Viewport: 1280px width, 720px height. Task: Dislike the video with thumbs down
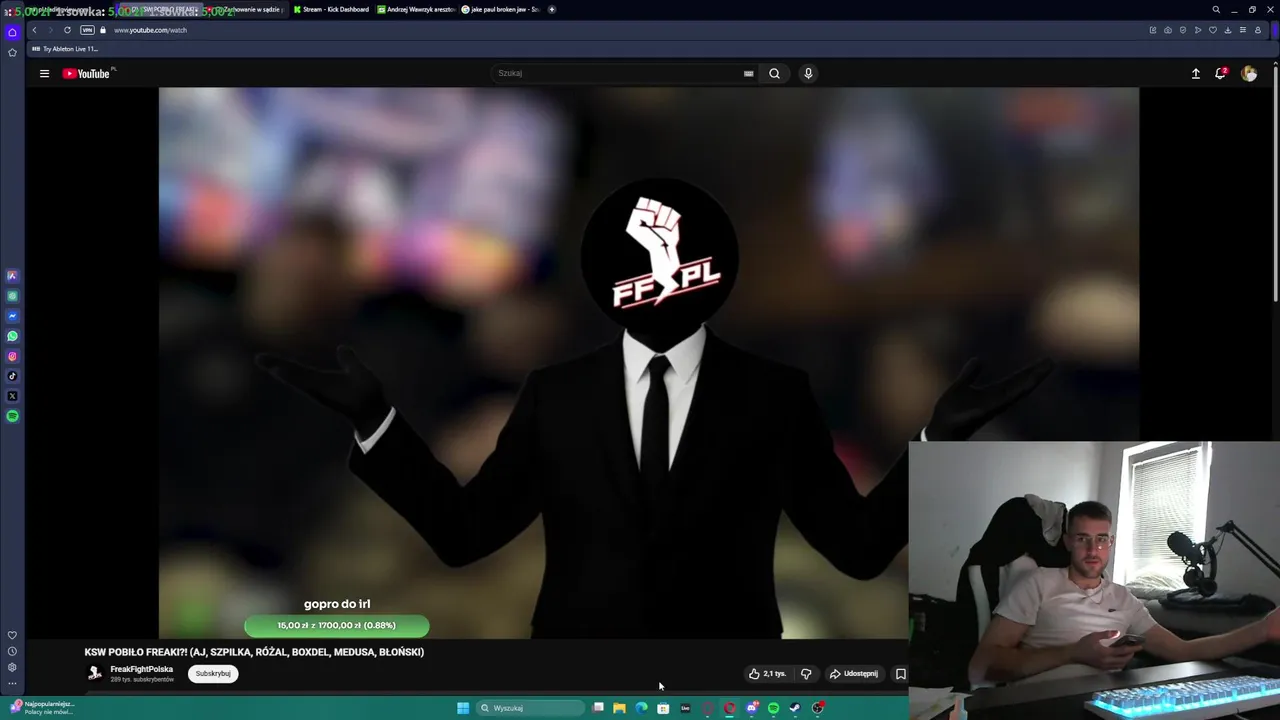click(x=806, y=674)
